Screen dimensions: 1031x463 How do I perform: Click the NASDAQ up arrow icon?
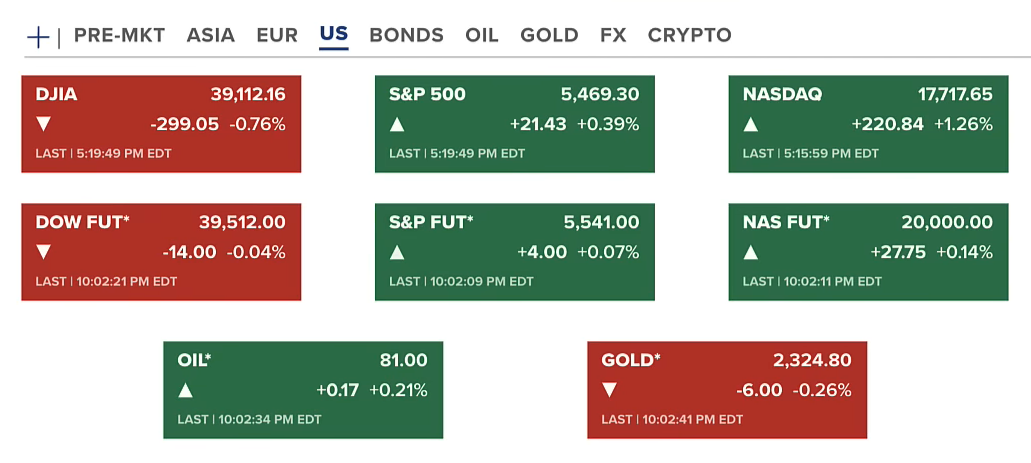(751, 125)
